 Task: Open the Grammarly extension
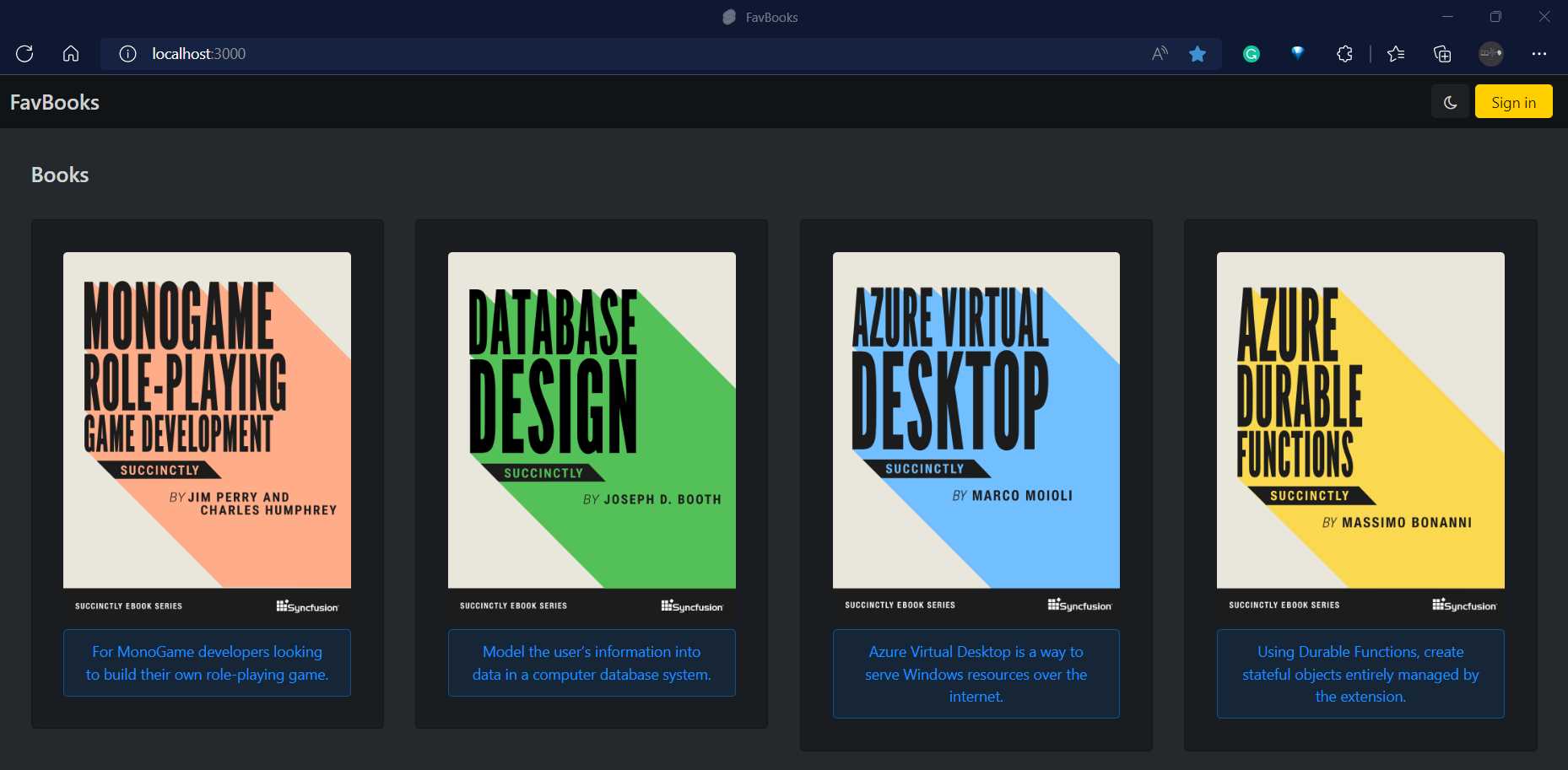click(x=1251, y=53)
